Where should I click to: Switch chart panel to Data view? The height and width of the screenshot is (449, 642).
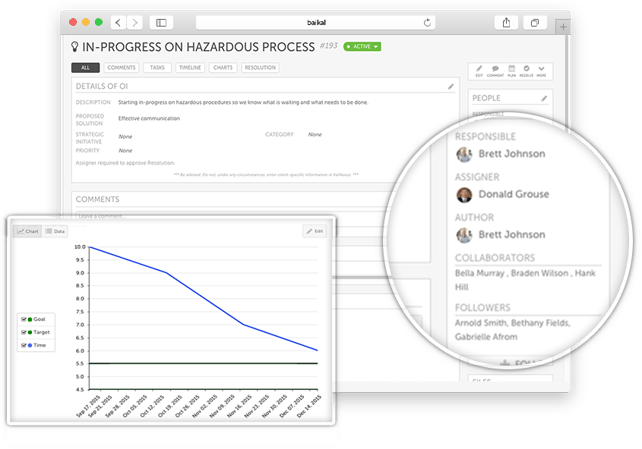55,231
